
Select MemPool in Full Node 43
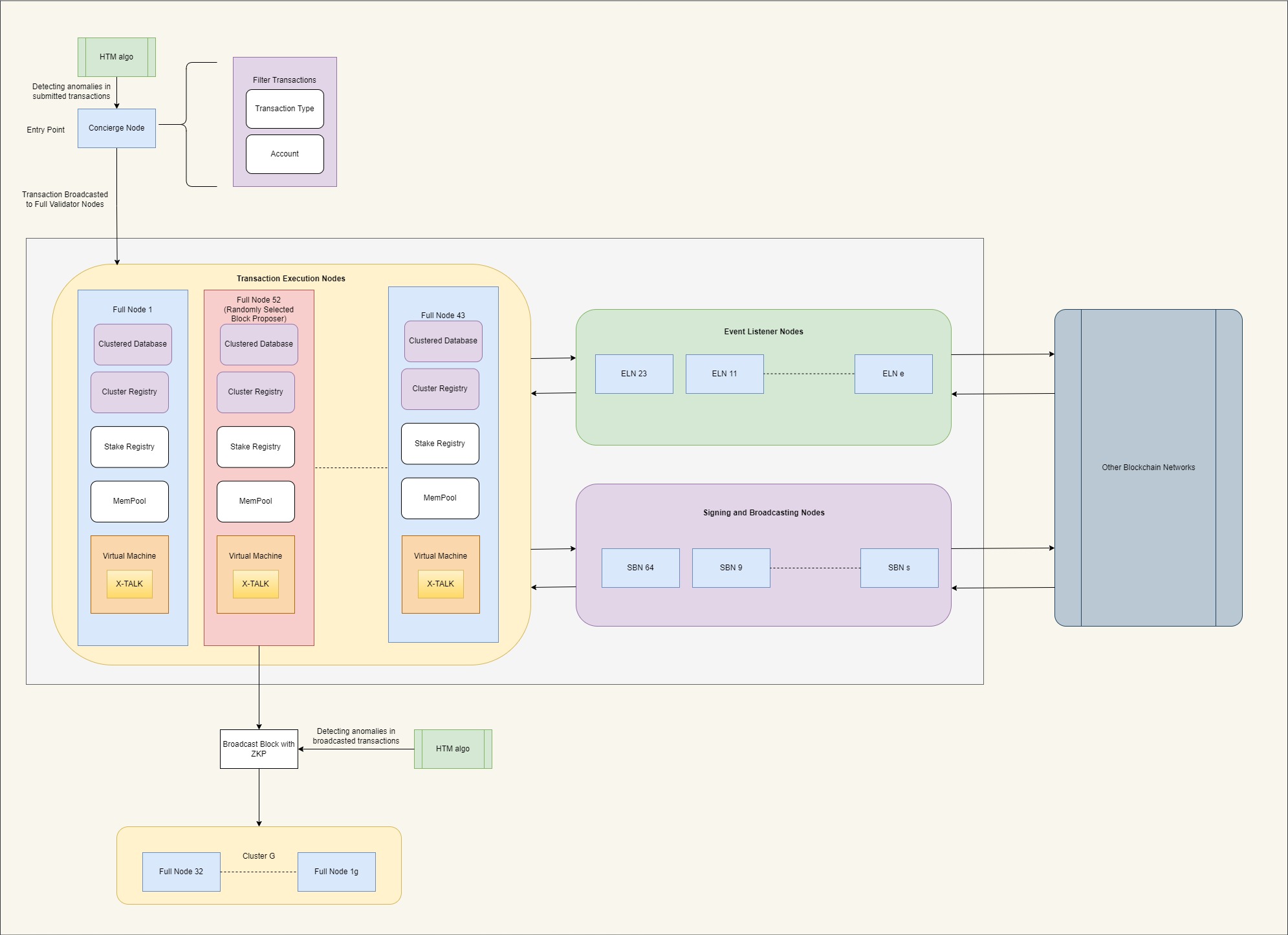(x=440, y=498)
